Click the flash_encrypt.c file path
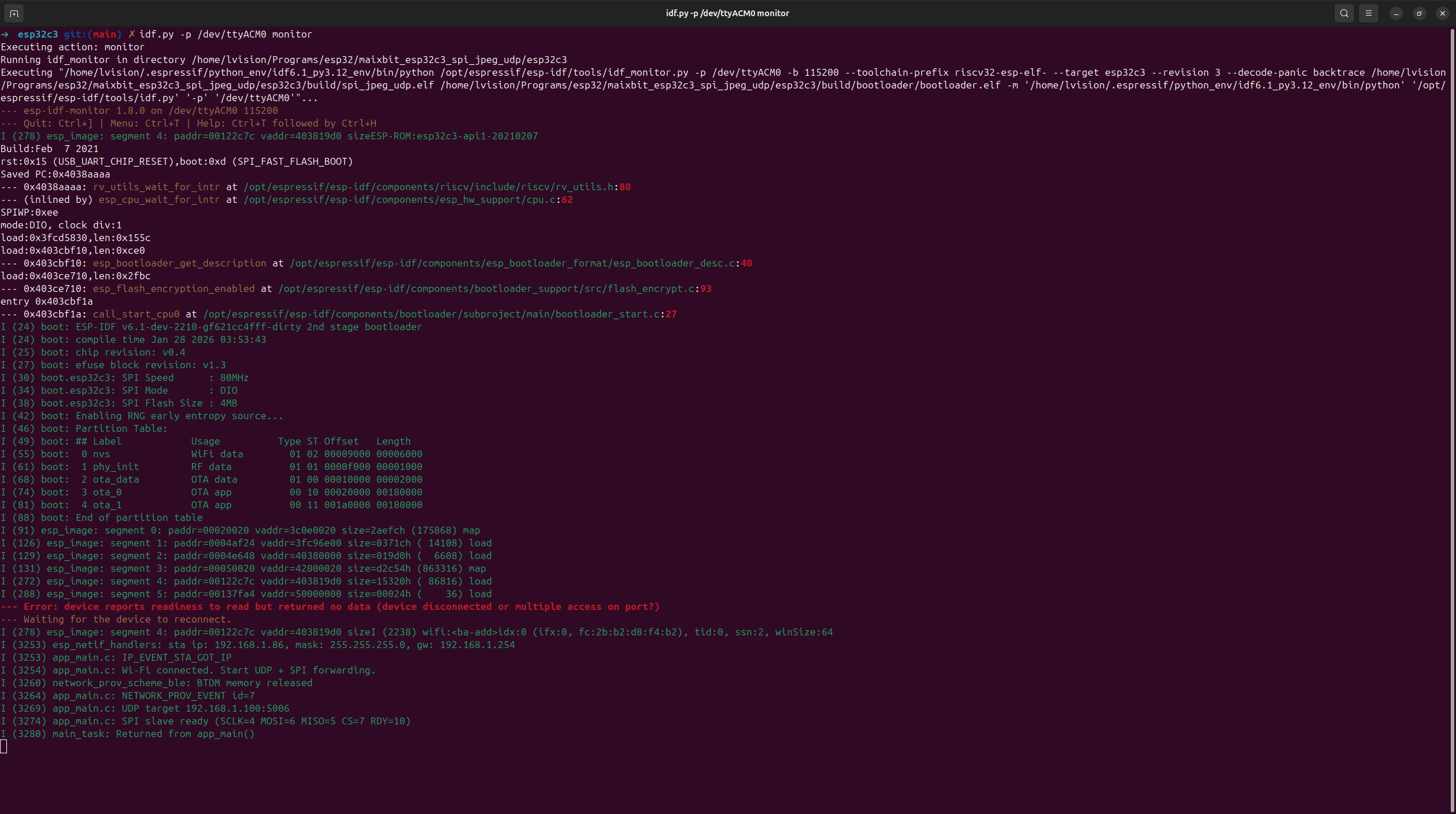Screen dimensions: 1456x814 (x=486, y=288)
